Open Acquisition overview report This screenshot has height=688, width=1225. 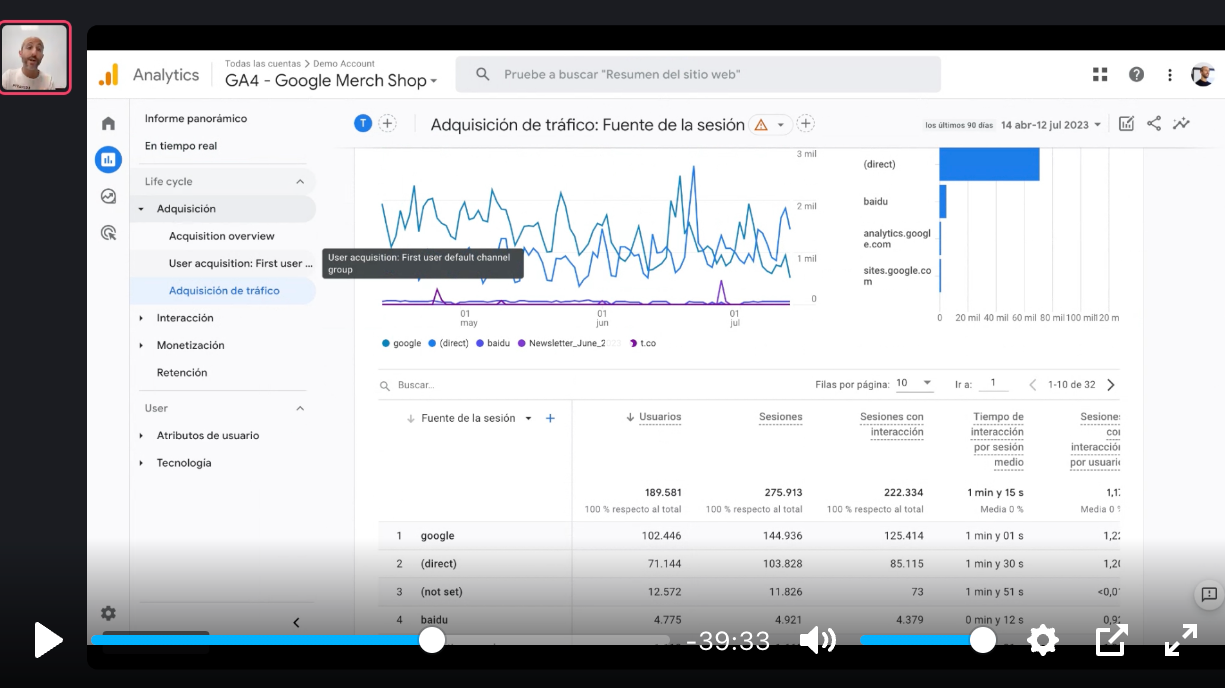point(222,236)
